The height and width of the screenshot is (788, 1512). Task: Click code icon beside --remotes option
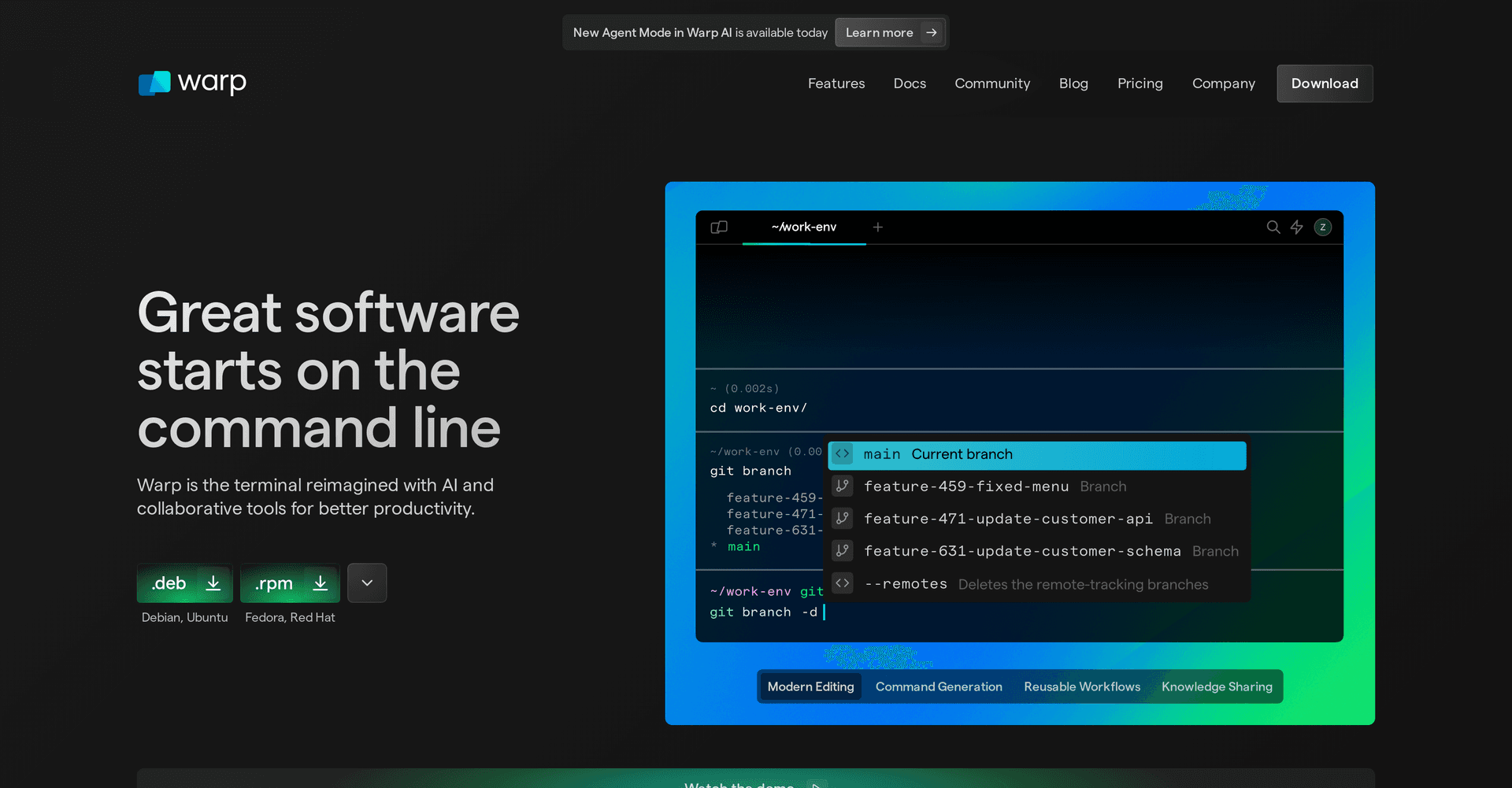coord(843,583)
